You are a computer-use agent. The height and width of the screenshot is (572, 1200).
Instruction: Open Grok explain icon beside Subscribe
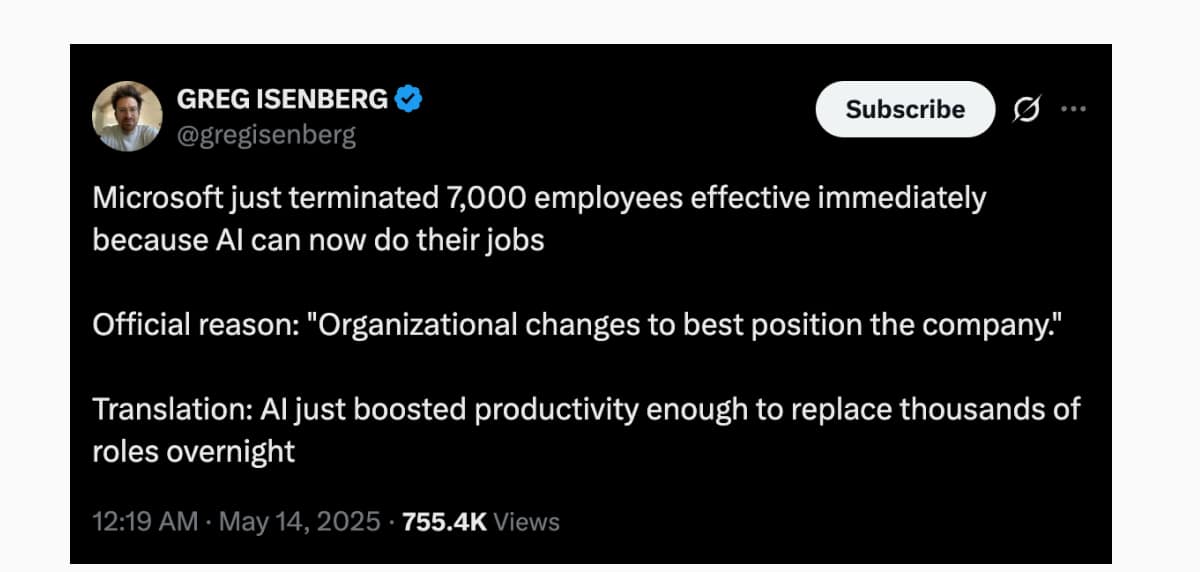tap(1026, 109)
